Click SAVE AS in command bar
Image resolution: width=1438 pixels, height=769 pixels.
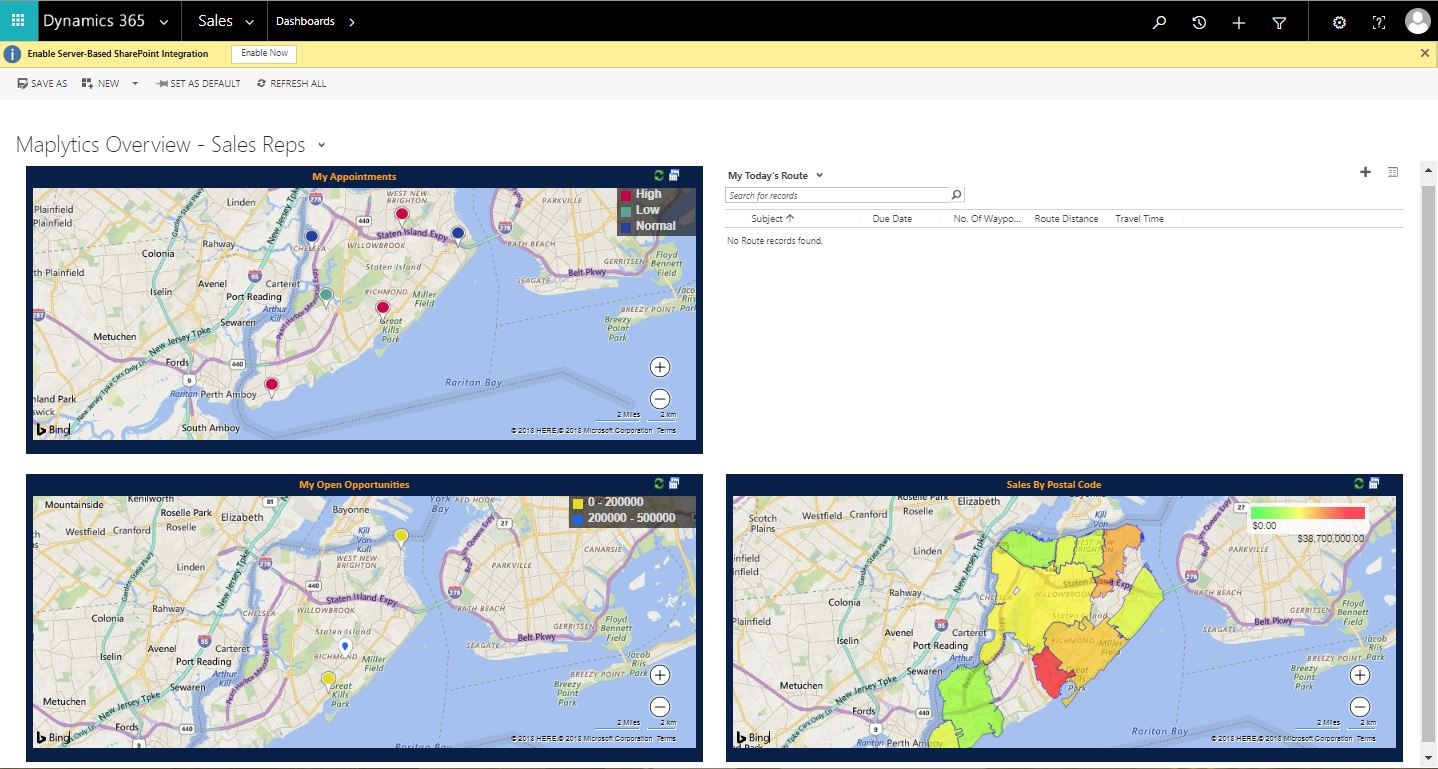click(42, 84)
